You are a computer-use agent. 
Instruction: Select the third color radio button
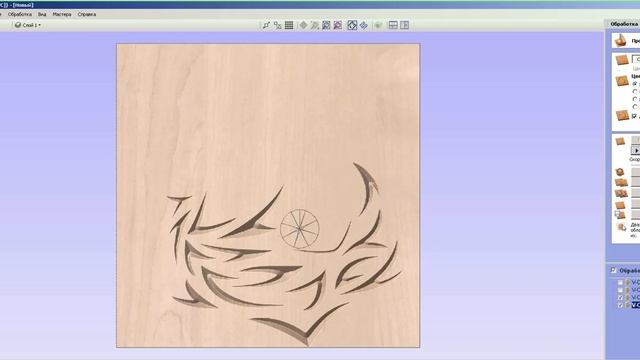tap(635, 99)
